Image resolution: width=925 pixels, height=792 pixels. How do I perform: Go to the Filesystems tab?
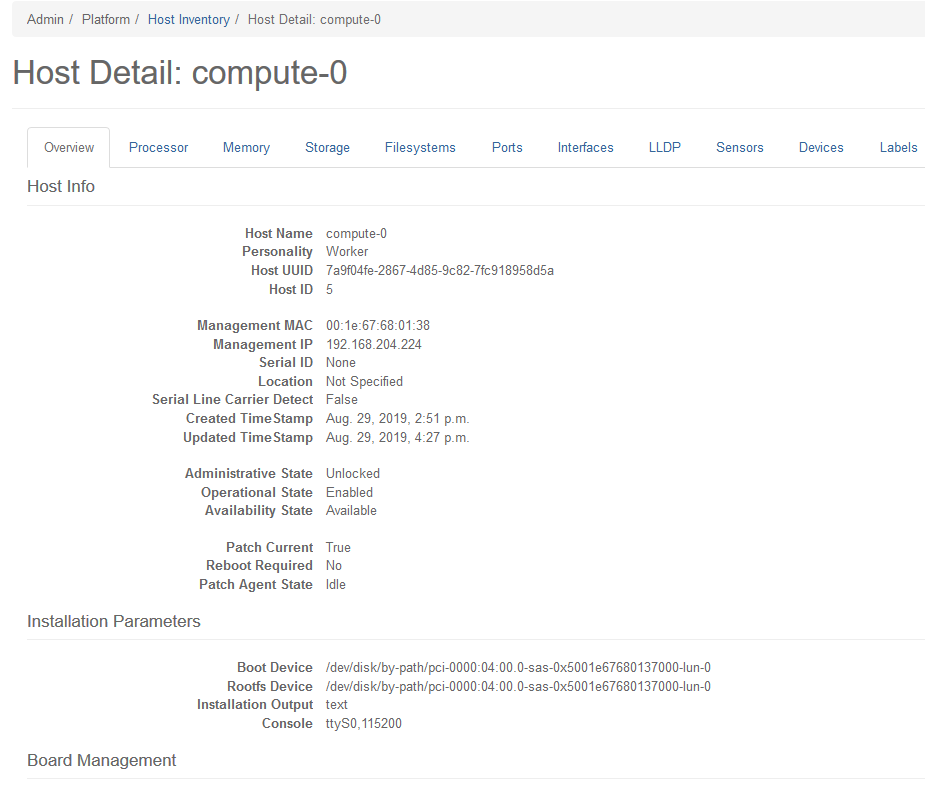pyautogui.click(x=420, y=147)
